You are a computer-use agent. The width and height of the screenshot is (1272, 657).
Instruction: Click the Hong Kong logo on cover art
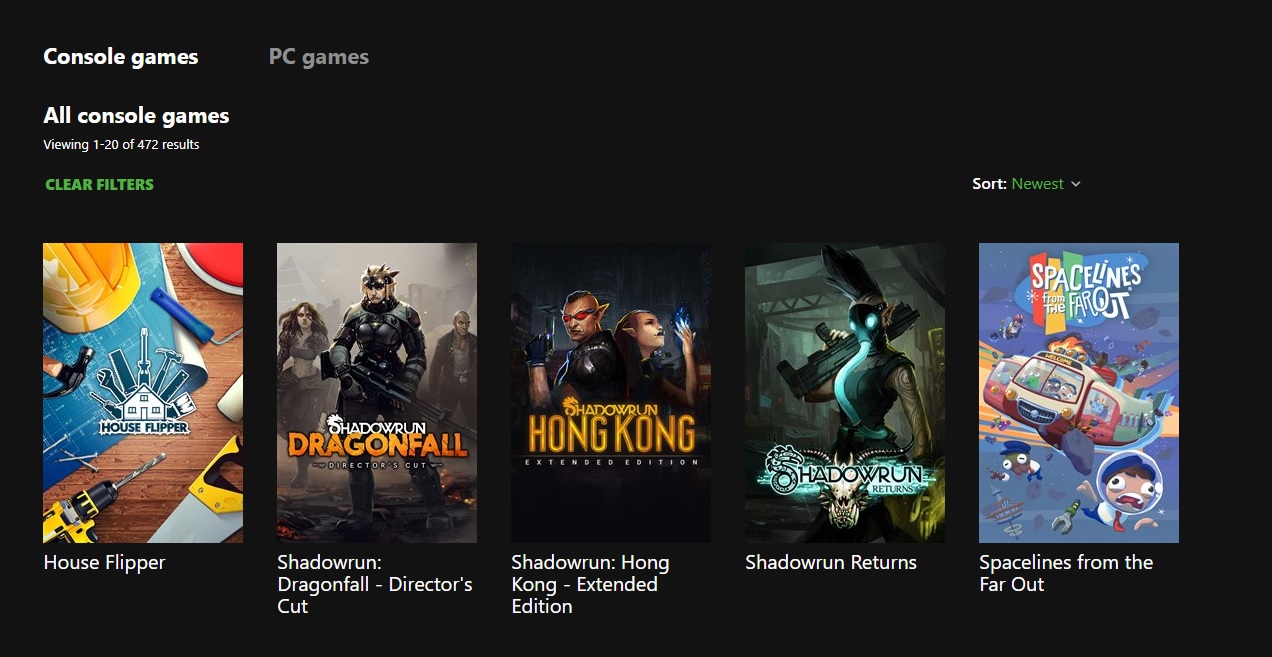coord(611,431)
